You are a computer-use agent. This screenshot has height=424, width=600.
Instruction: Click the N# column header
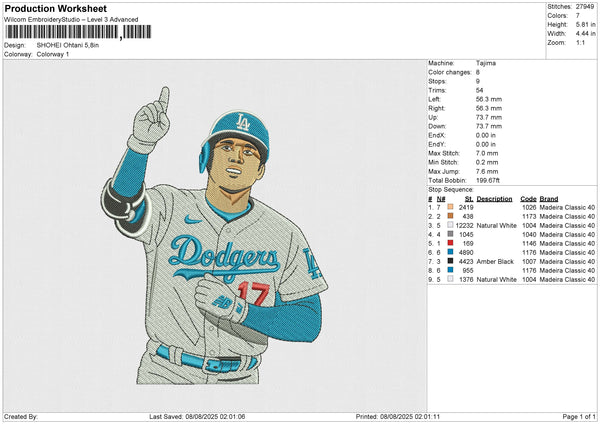[439, 198]
